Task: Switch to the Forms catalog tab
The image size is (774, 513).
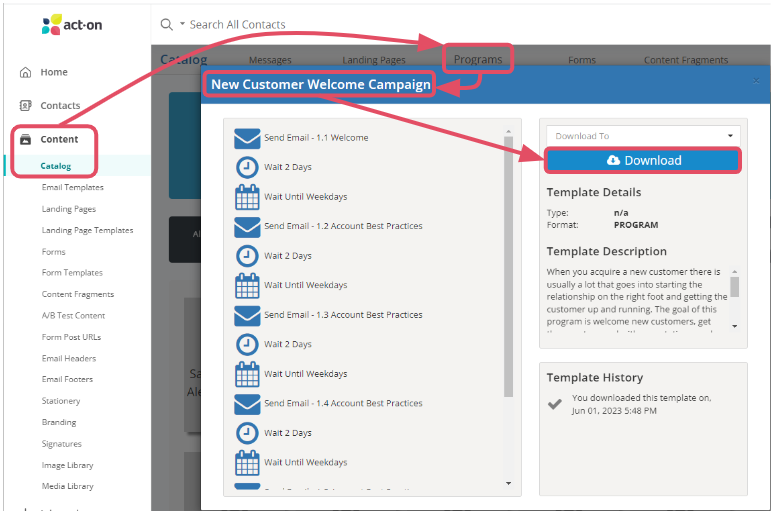Action: click(581, 60)
